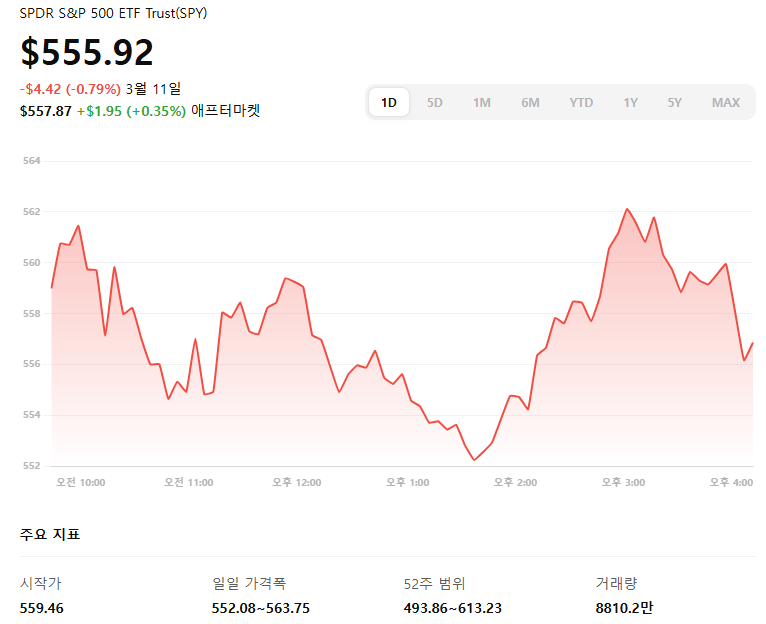Screen dimensions: 766x624
Task: Click the $557.87 after-market price
Action: click(45, 111)
